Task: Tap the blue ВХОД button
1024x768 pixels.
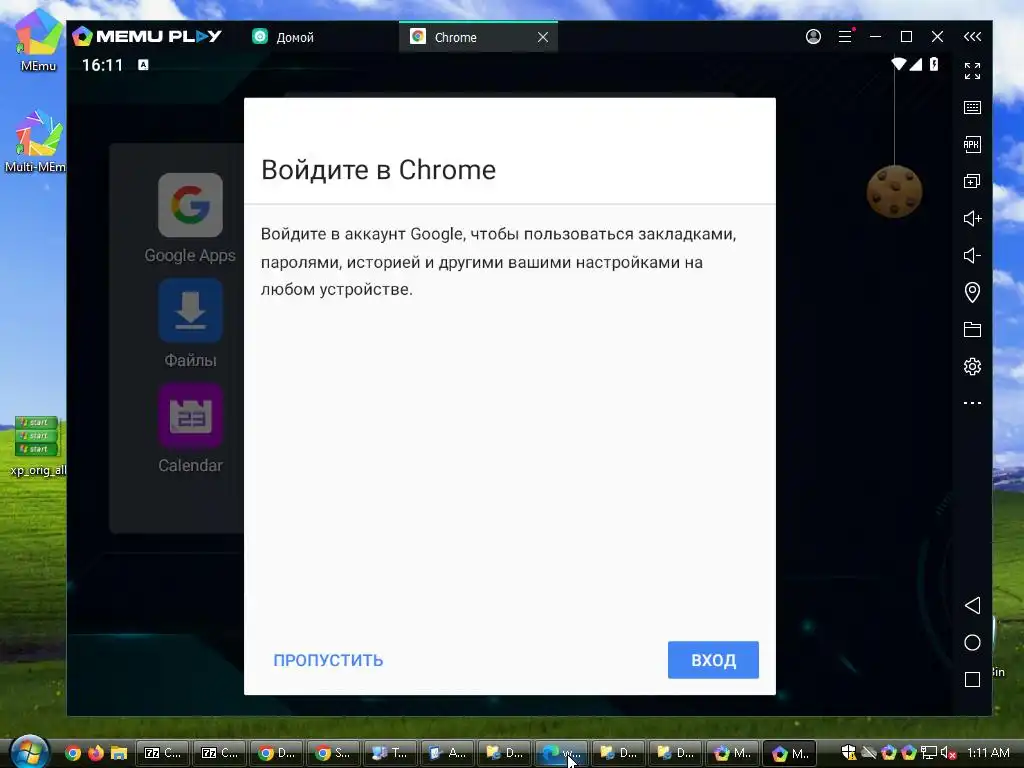Action: tap(713, 660)
